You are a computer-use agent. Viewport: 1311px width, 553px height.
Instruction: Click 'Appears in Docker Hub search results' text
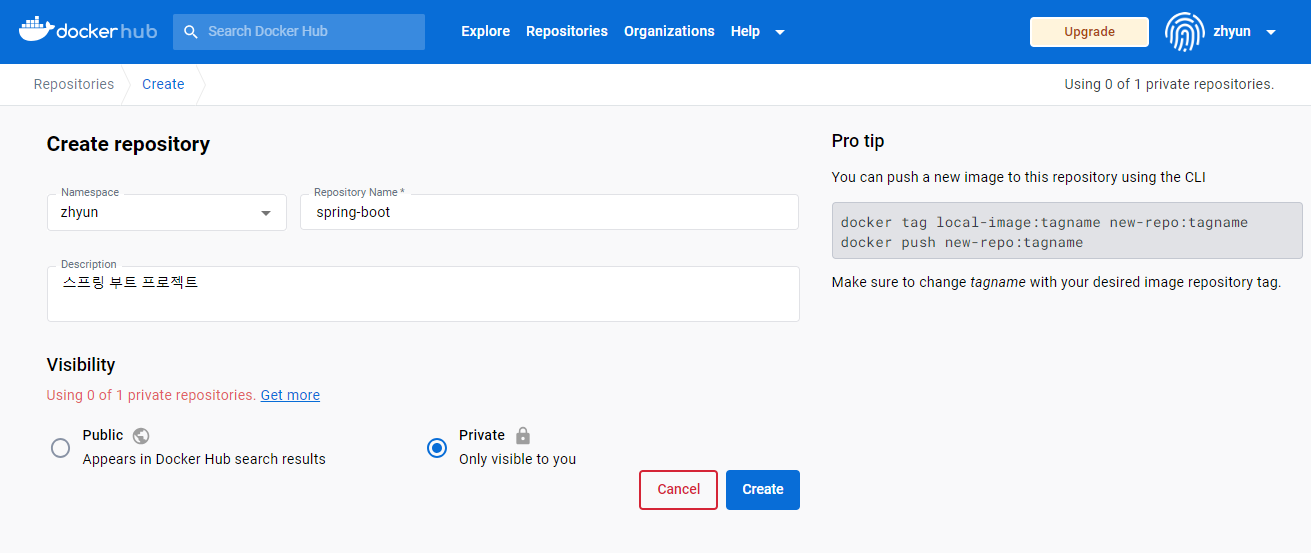click(x=204, y=459)
